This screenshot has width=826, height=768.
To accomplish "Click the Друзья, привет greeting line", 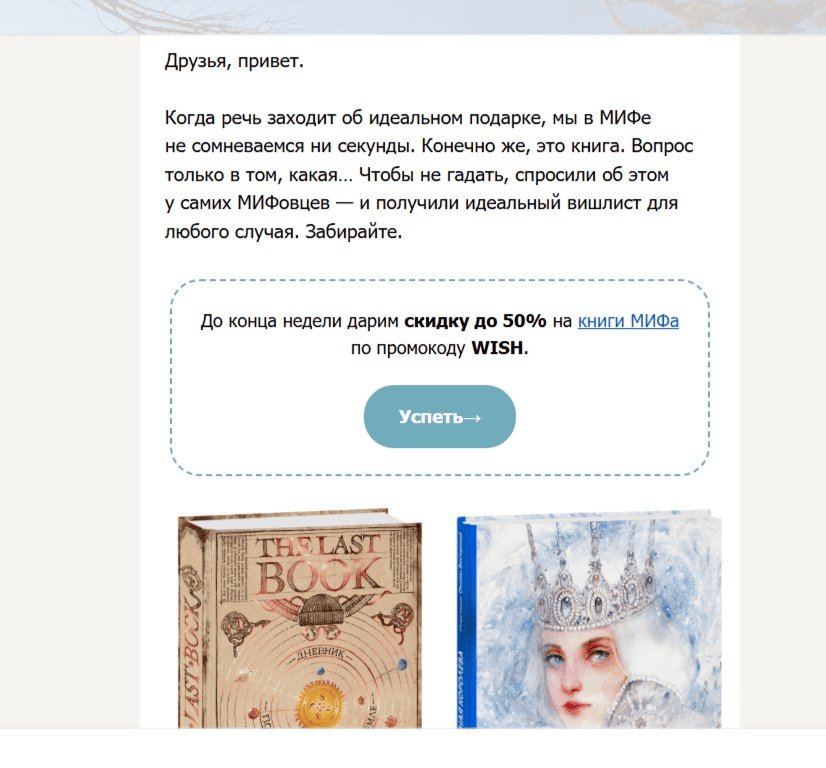I will coord(234,61).
